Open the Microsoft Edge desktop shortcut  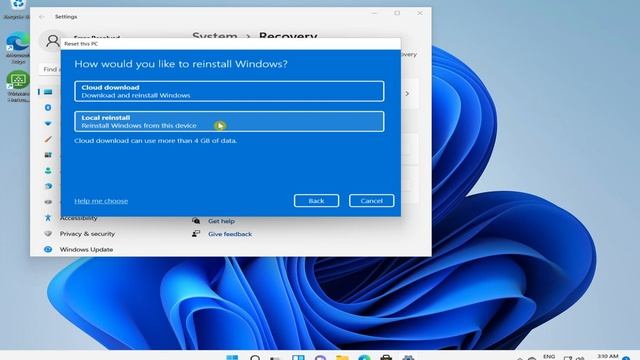[18, 48]
